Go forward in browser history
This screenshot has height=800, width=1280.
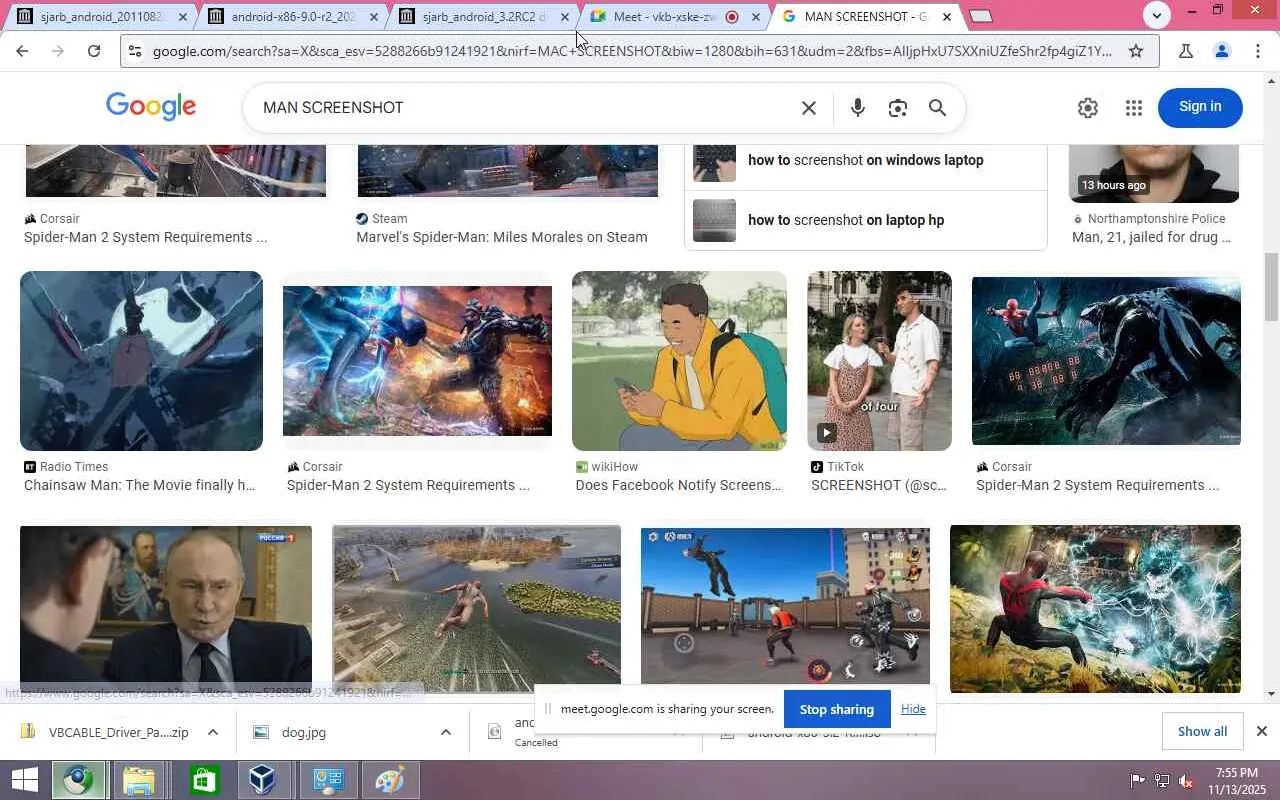coord(58,51)
